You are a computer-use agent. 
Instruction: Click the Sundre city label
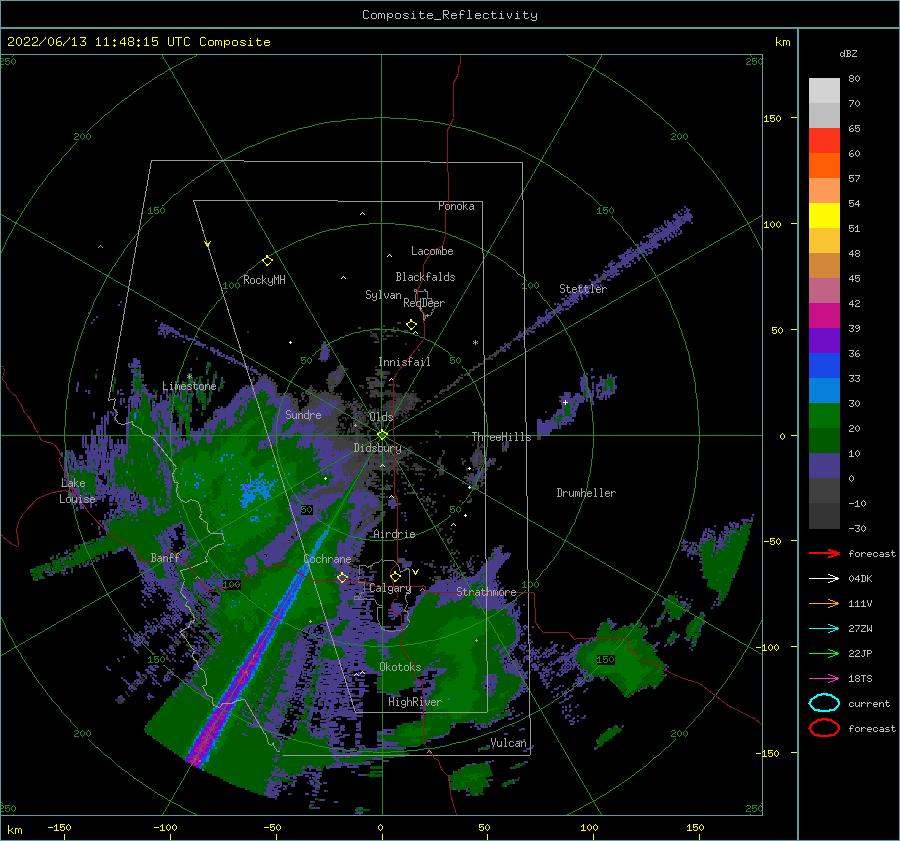point(303,414)
